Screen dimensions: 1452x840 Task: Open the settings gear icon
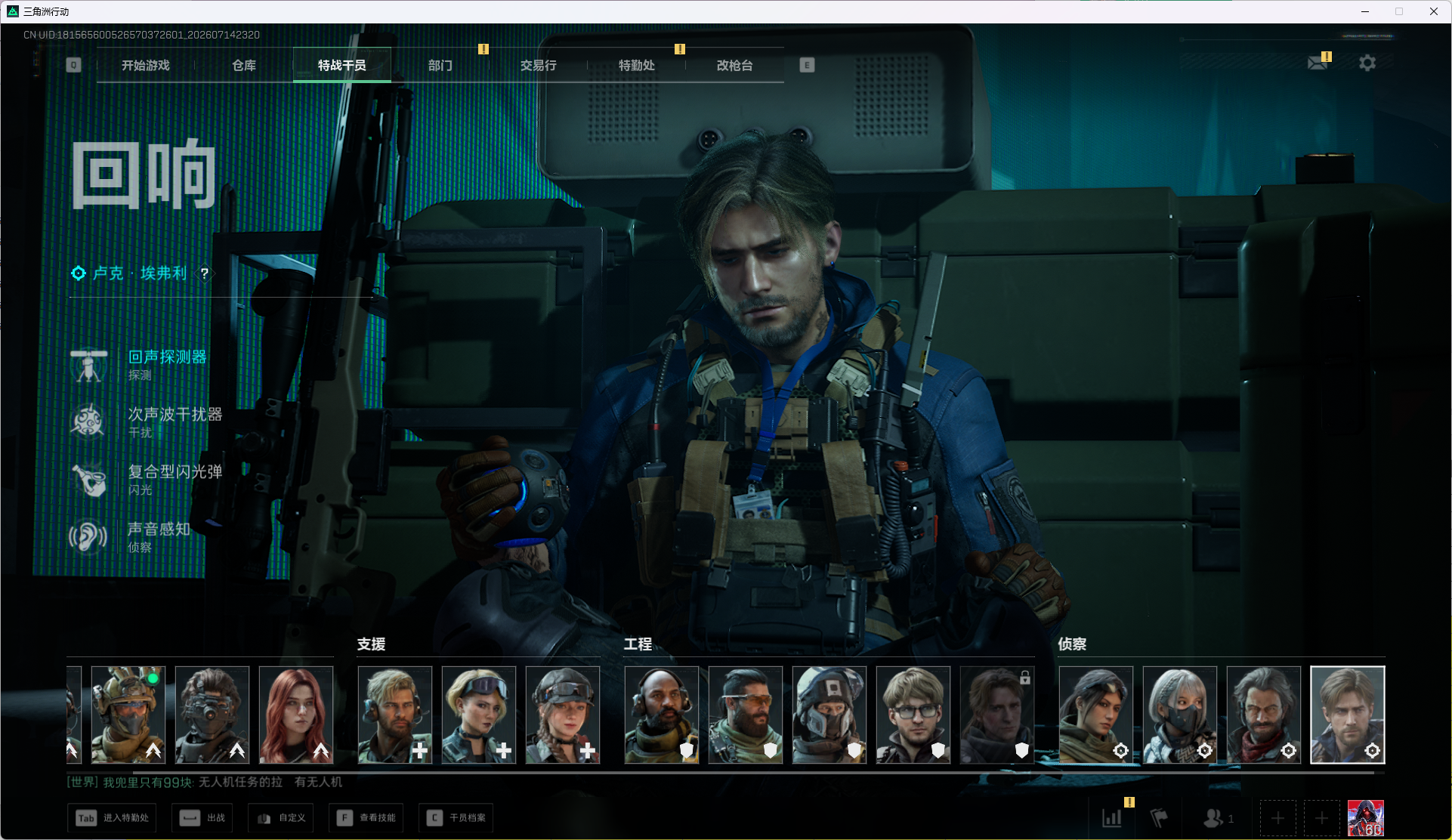1367,63
